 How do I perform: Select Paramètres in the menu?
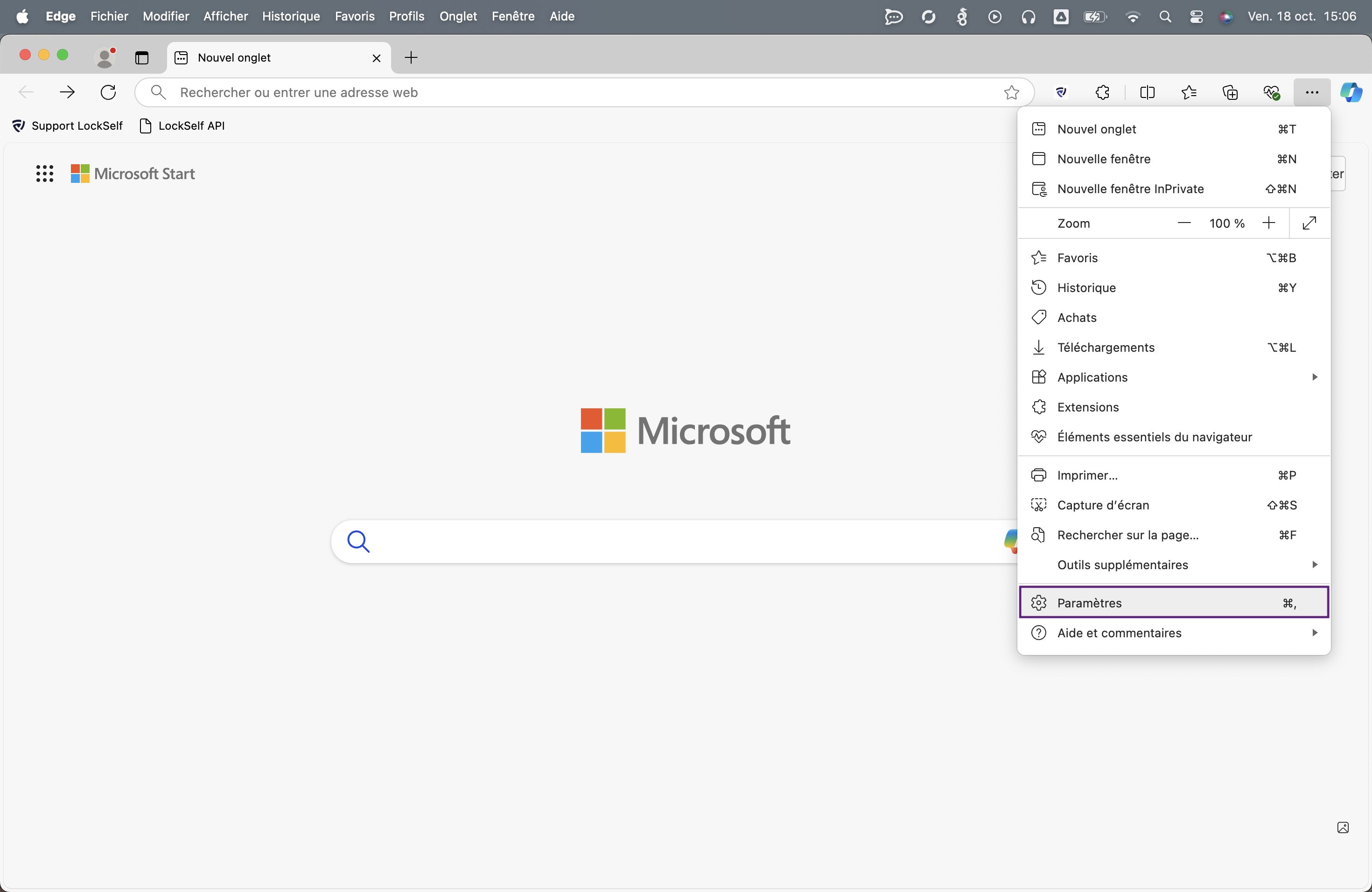[x=1174, y=603]
